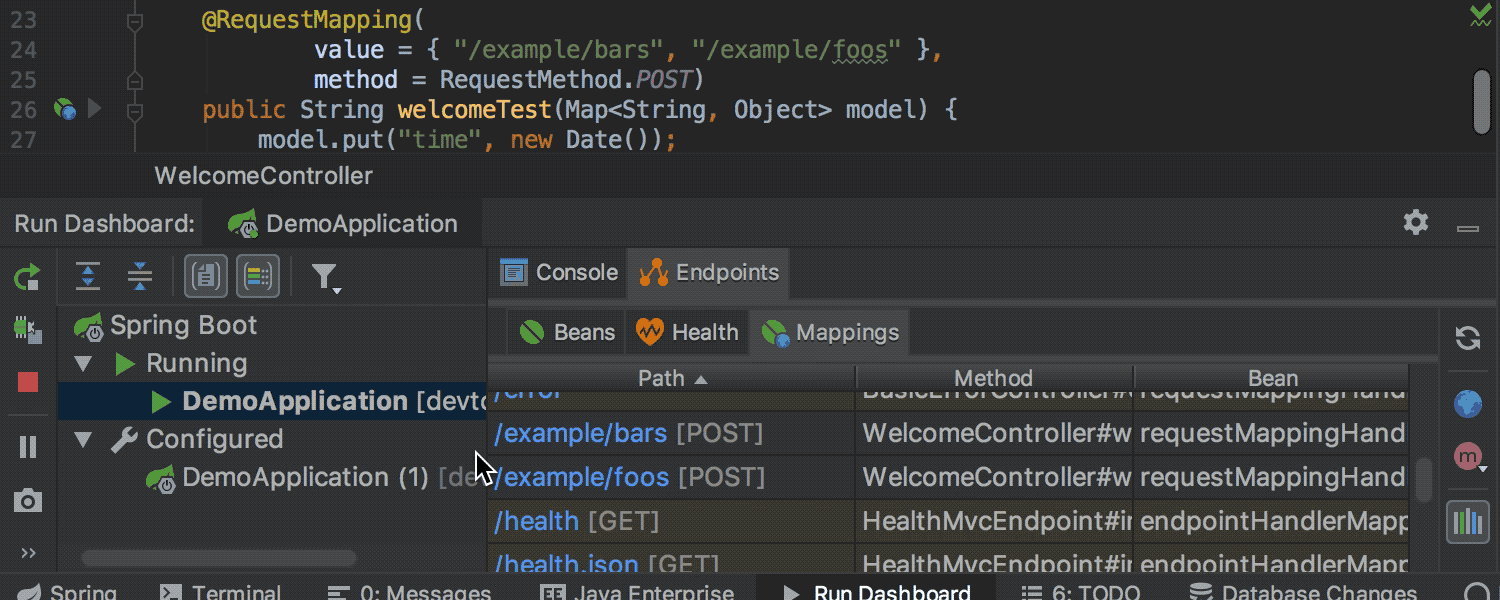Click the endpointHandlerMapp cell for /health [GET]

(x=1272, y=521)
